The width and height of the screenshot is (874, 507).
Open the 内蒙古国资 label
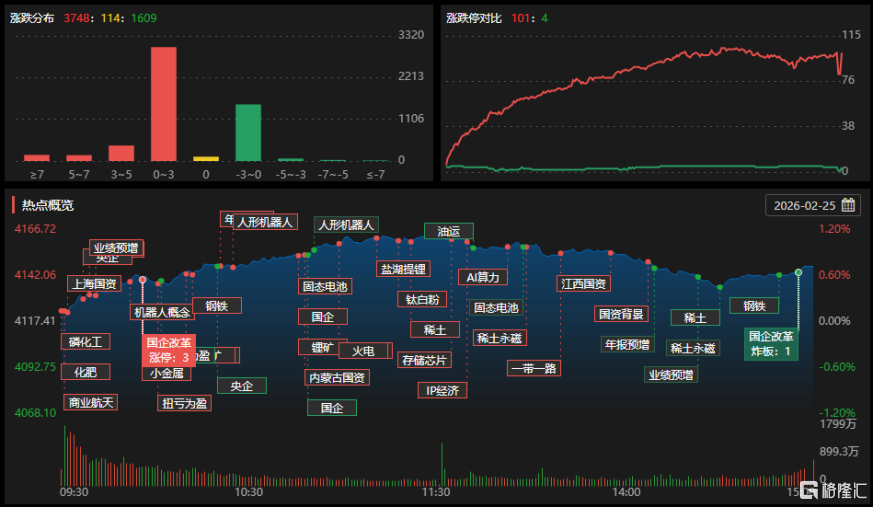pos(337,377)
